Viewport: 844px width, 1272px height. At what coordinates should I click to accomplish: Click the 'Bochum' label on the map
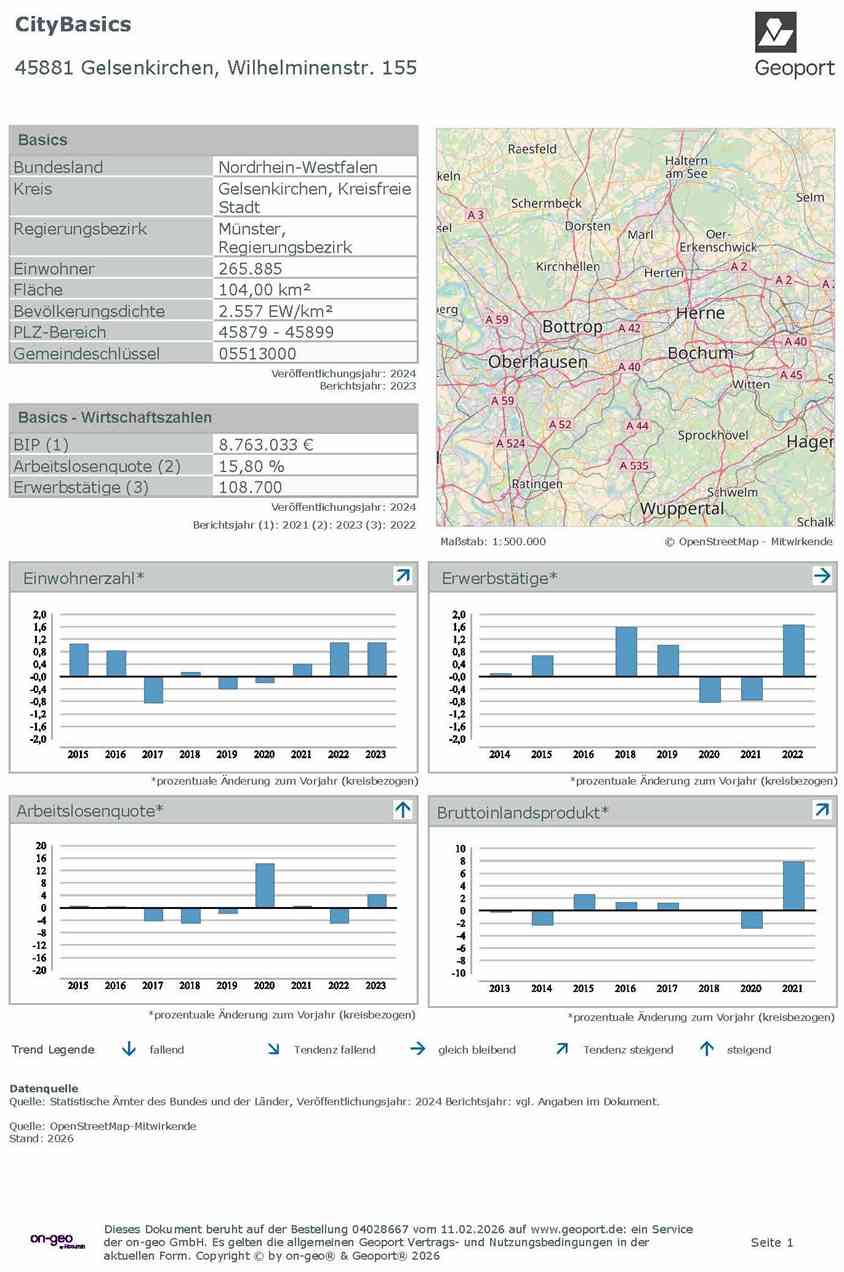(x=700, y=353)
